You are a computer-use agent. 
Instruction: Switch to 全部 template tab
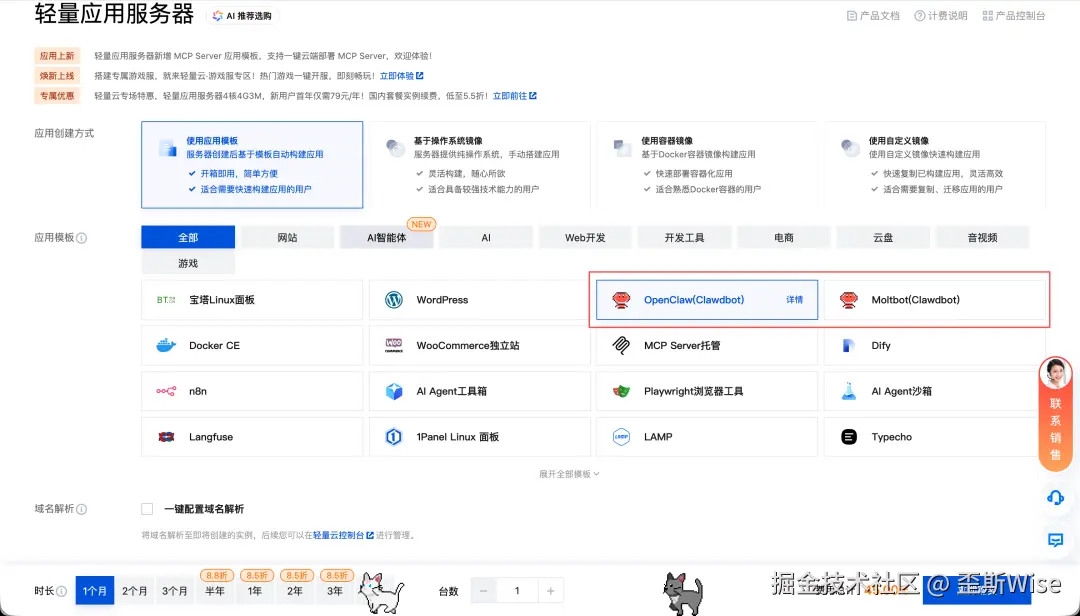click(188, 238)
